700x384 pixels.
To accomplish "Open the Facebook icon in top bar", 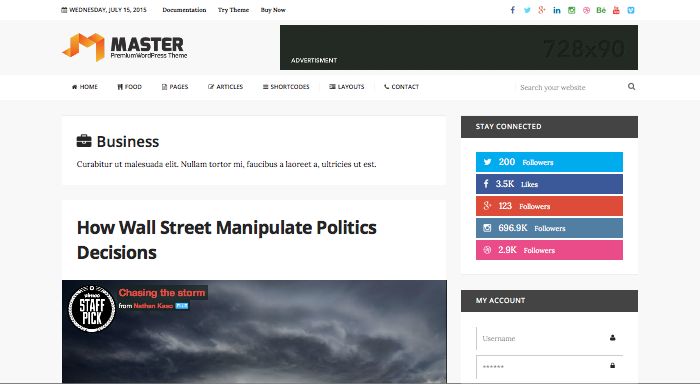I will (512, 10).
